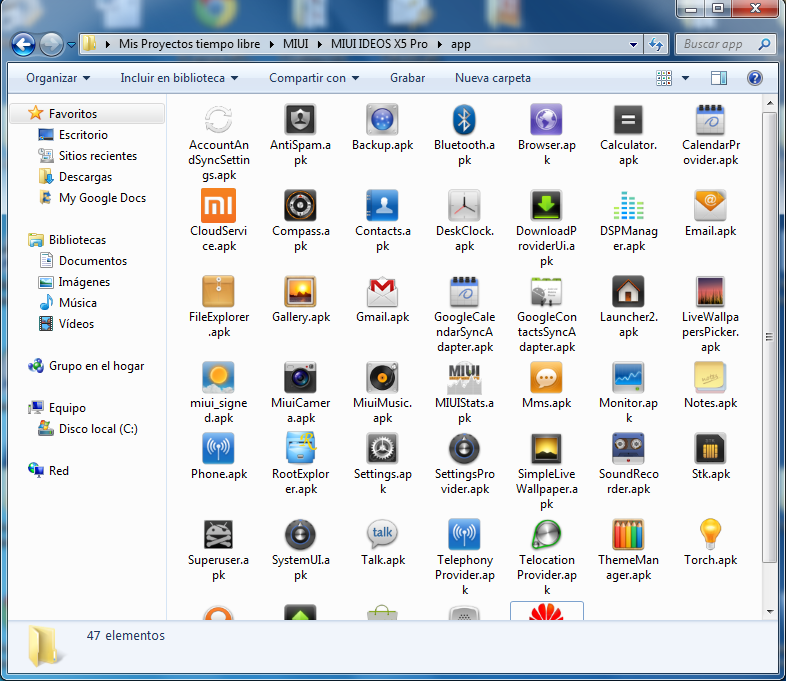786x682 pixels.
Task: Open Incluir en biblioteca dropdown
Action: tap(179, 78)
